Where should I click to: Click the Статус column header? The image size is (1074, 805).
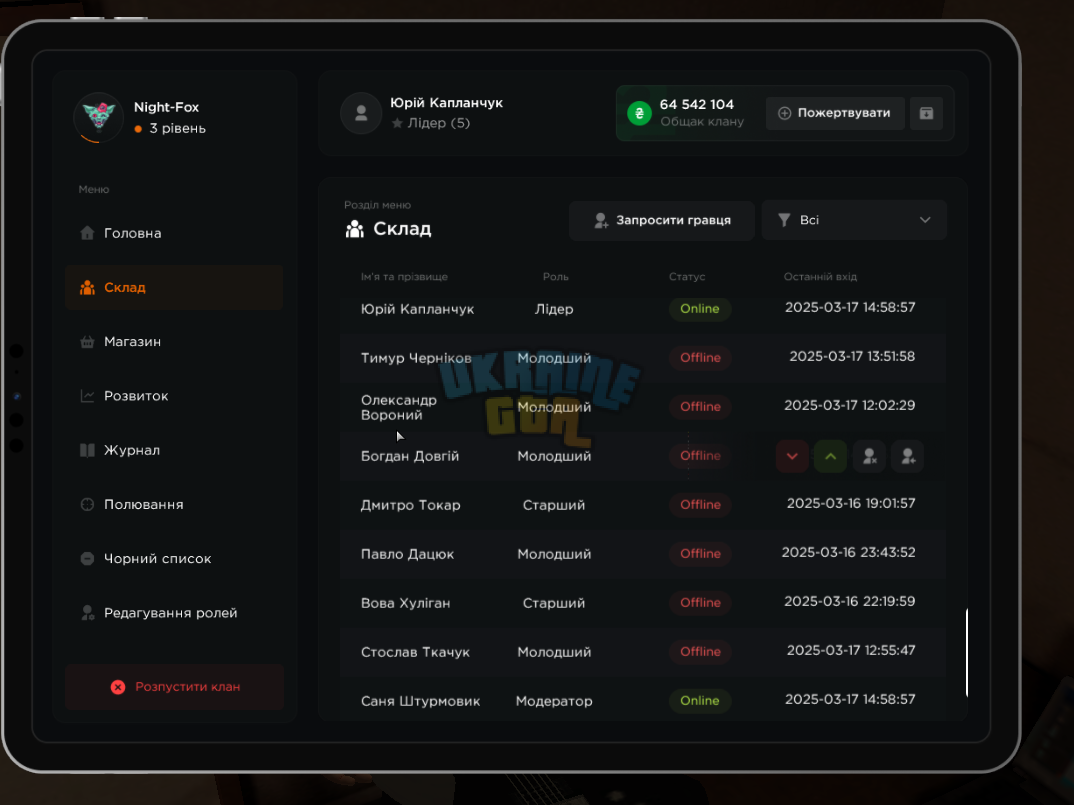687,277
